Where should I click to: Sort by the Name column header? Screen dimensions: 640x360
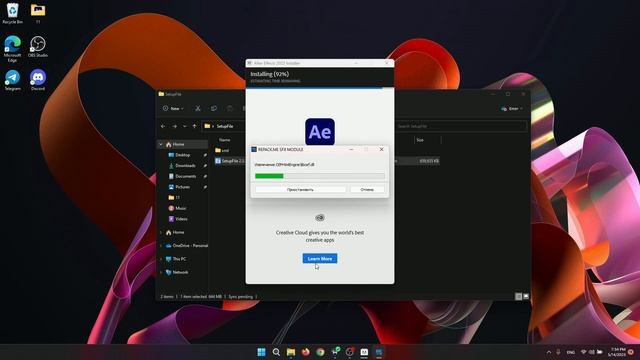point(225,140)
